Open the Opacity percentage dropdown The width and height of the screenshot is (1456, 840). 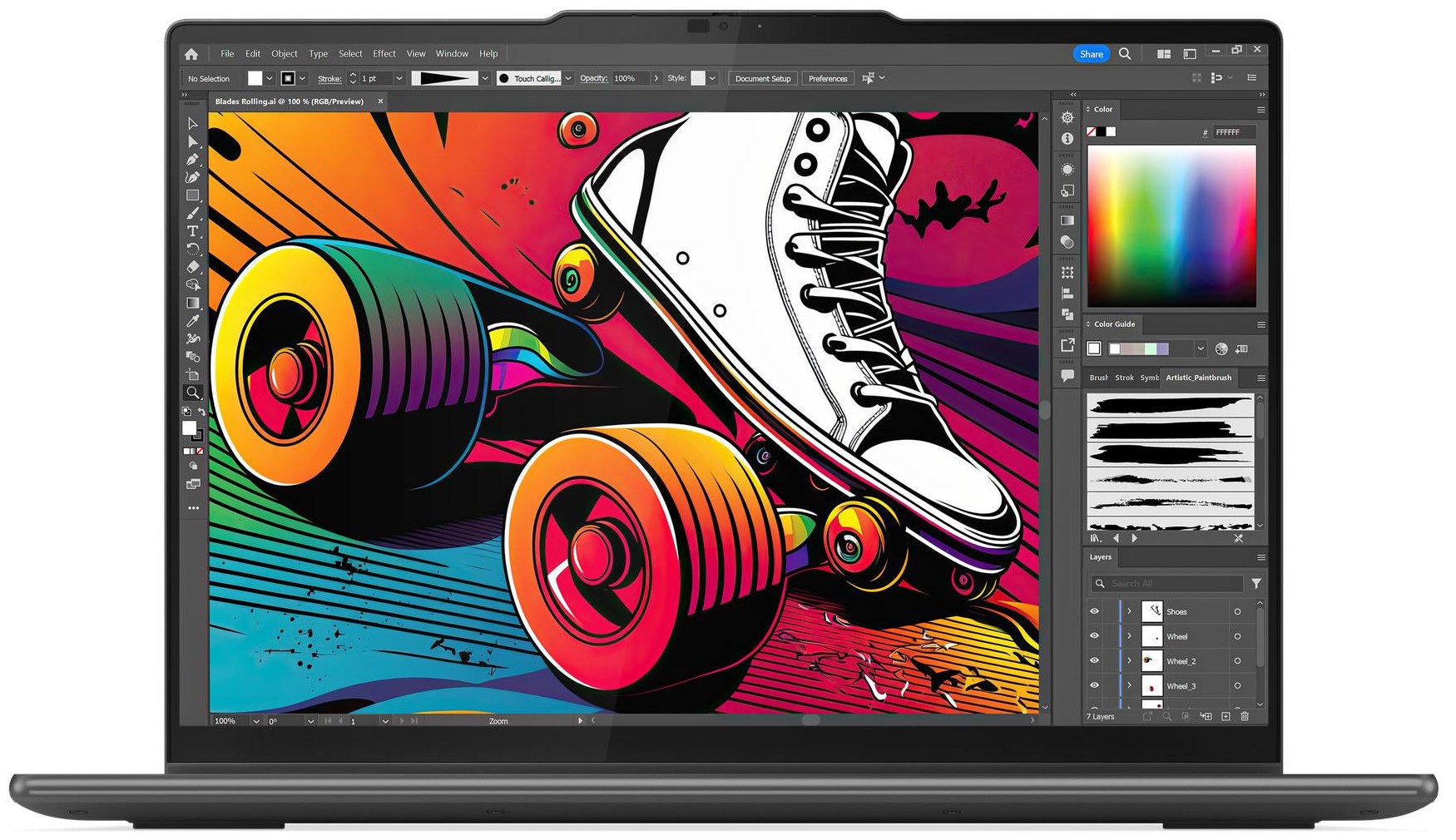656,78
